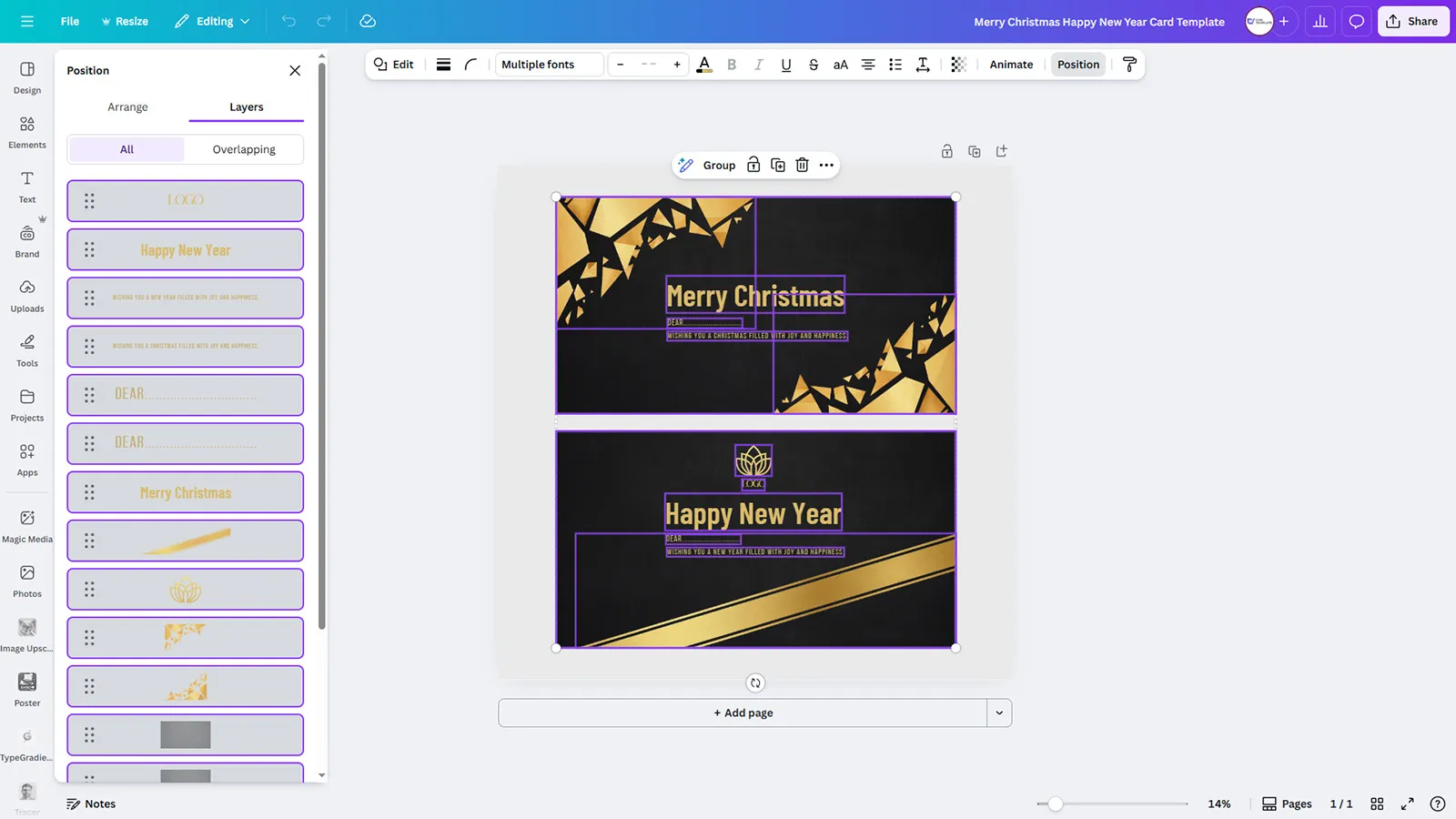The height and width of the screenshot is (819, 1456).
Task: Delete the selection using the trash icon
Action: [x=802, y=165]
